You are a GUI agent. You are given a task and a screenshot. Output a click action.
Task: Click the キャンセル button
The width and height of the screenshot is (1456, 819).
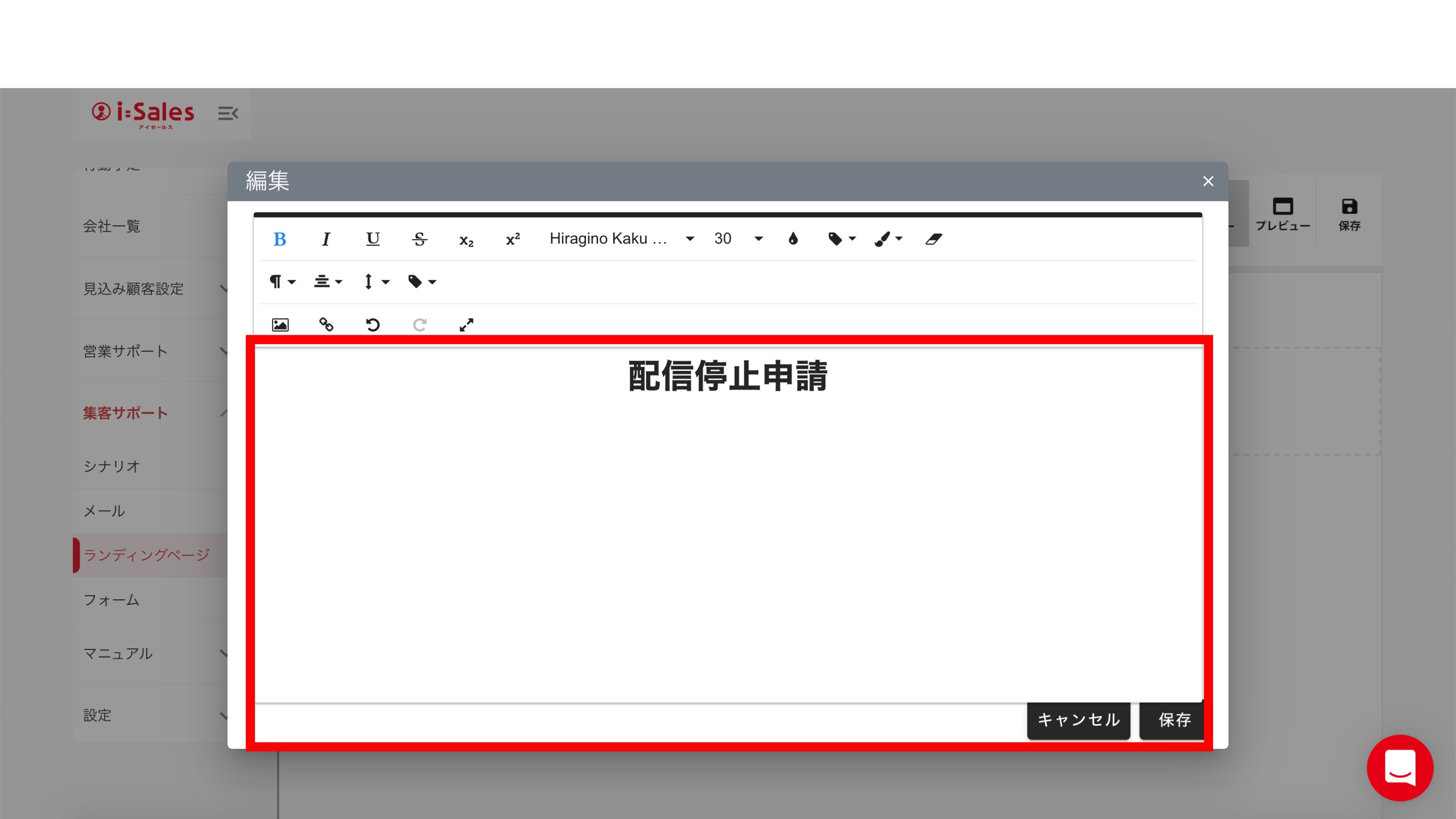(1078, 720)
